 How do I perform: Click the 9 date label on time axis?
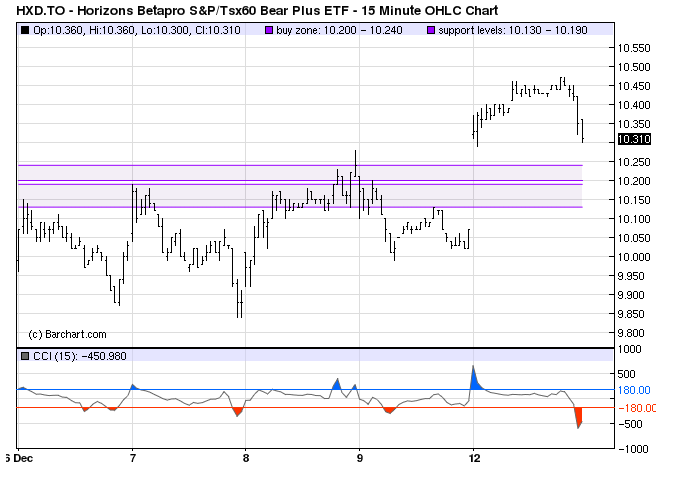pos(360,458)
